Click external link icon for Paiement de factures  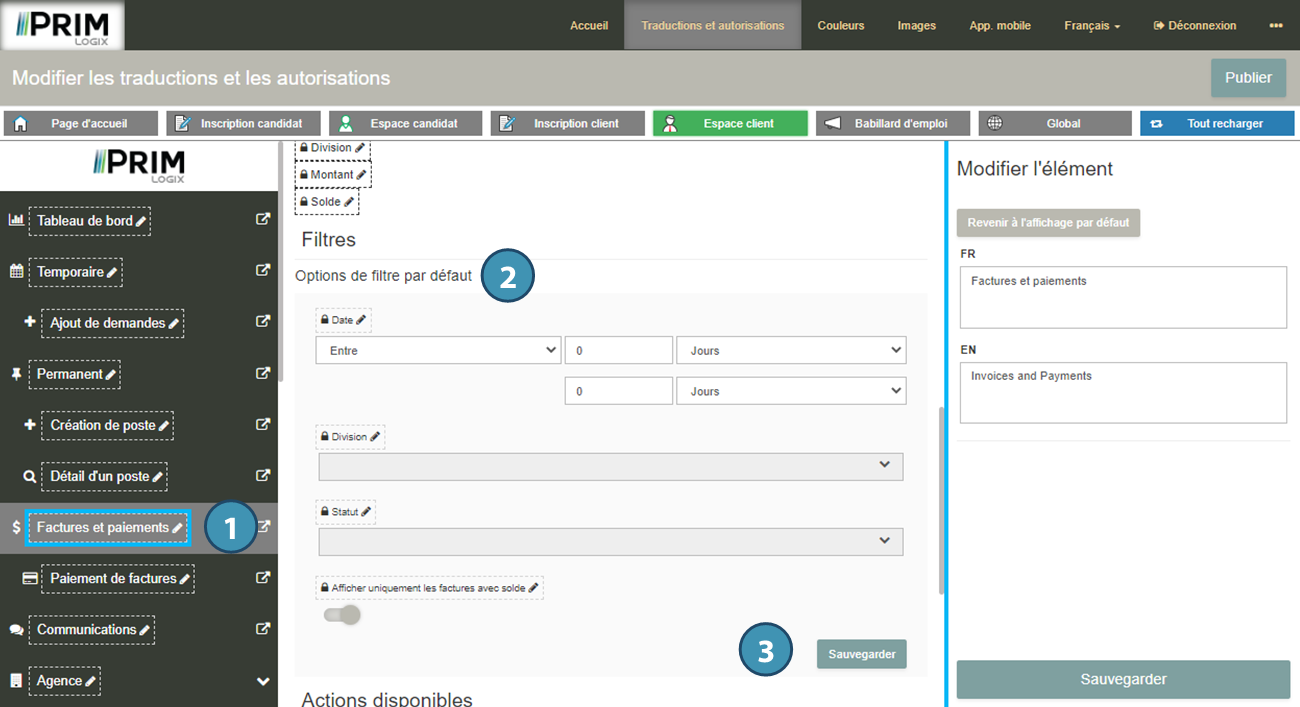coord(263,578)
